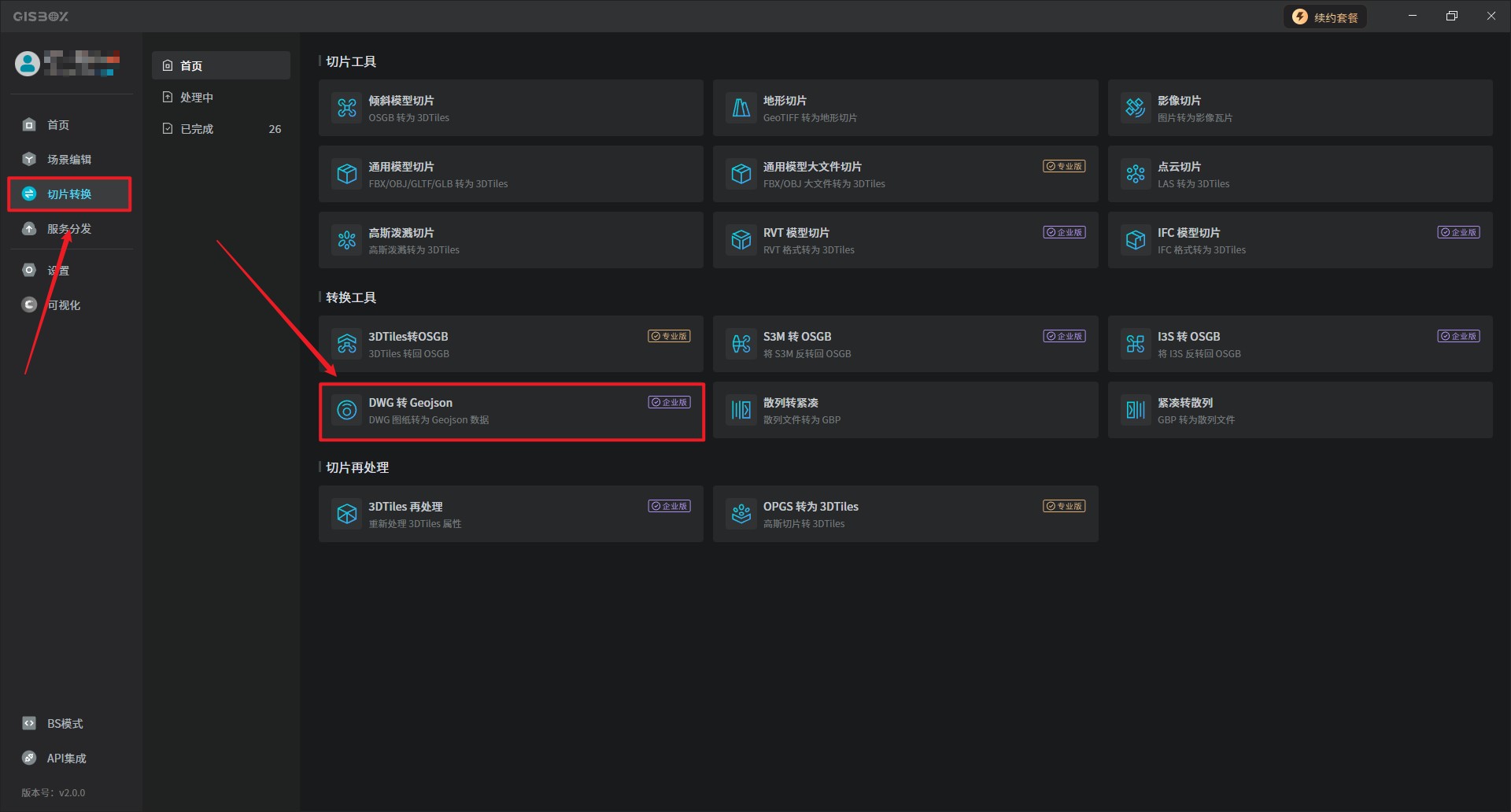Open the 散列转紧凑 conversion tool
The width and height of the screenshot is (1511, 812).
[905, 410]
